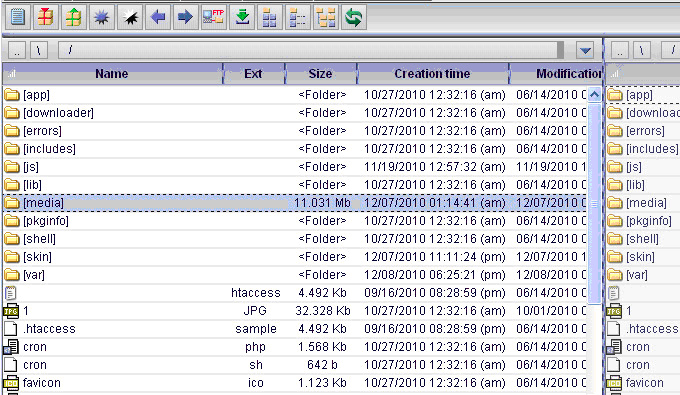This screenshot has width=680, height=395.
Task: Show the folder tree view icon
Action: (x=326, y=17)
